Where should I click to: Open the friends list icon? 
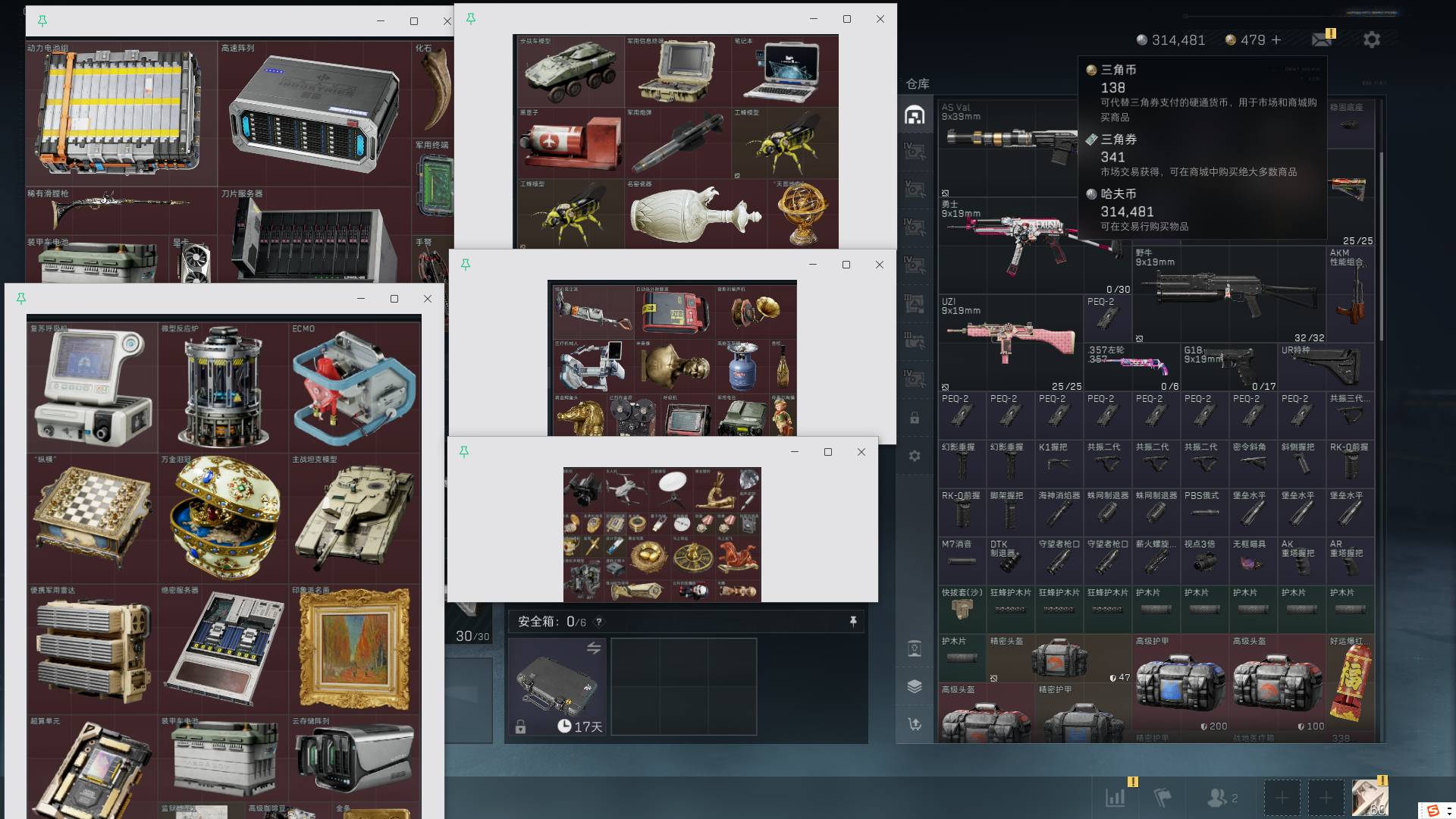1222,798
